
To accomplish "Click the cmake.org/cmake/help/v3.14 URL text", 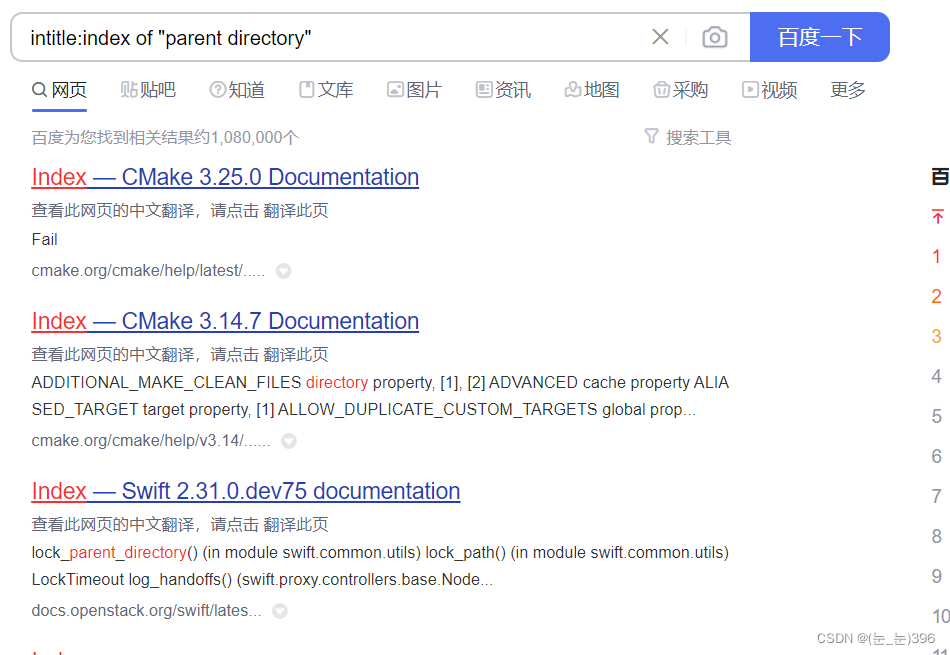I will 151,441.
